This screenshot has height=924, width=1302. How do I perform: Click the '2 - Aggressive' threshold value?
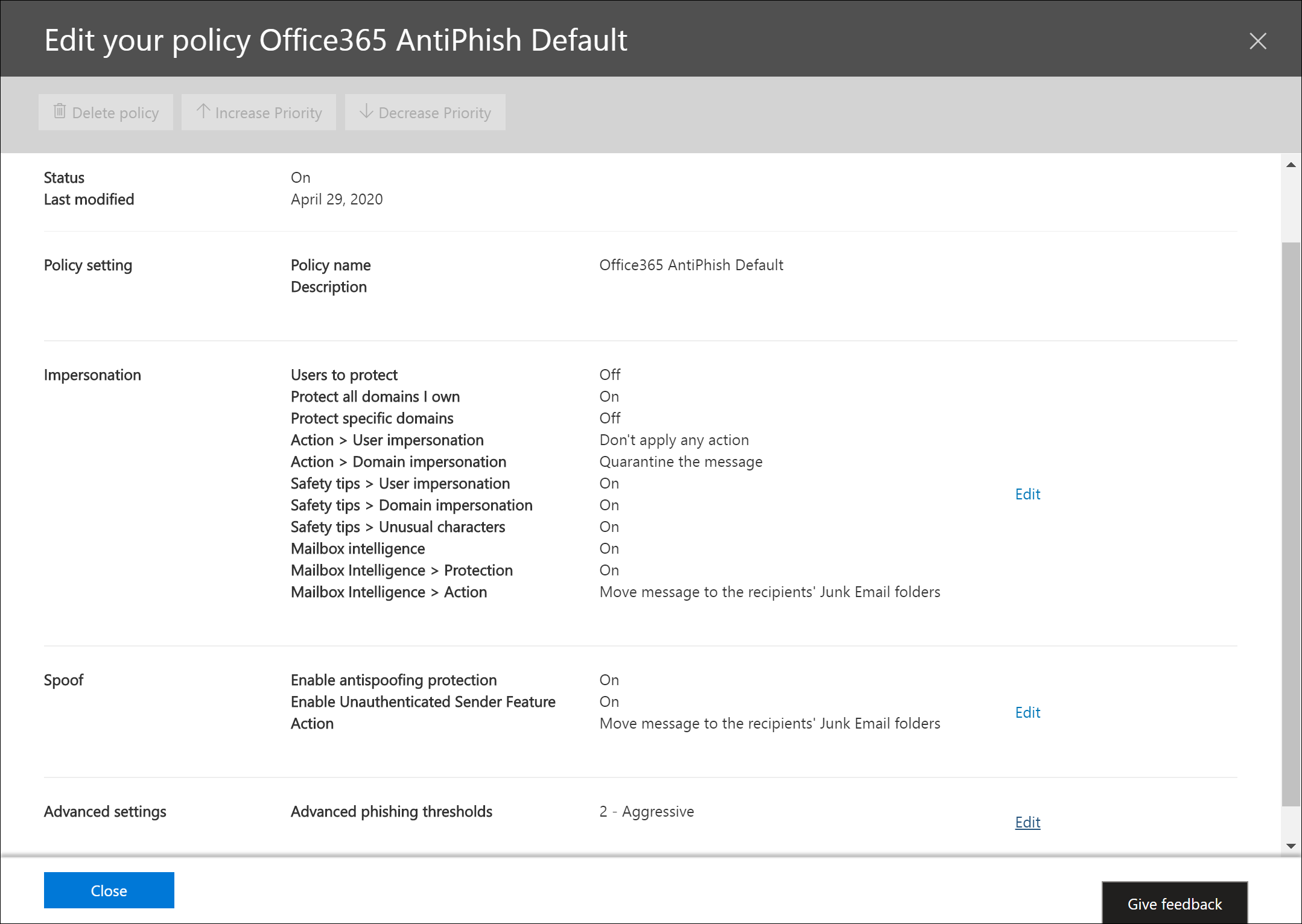coord(646,812)
